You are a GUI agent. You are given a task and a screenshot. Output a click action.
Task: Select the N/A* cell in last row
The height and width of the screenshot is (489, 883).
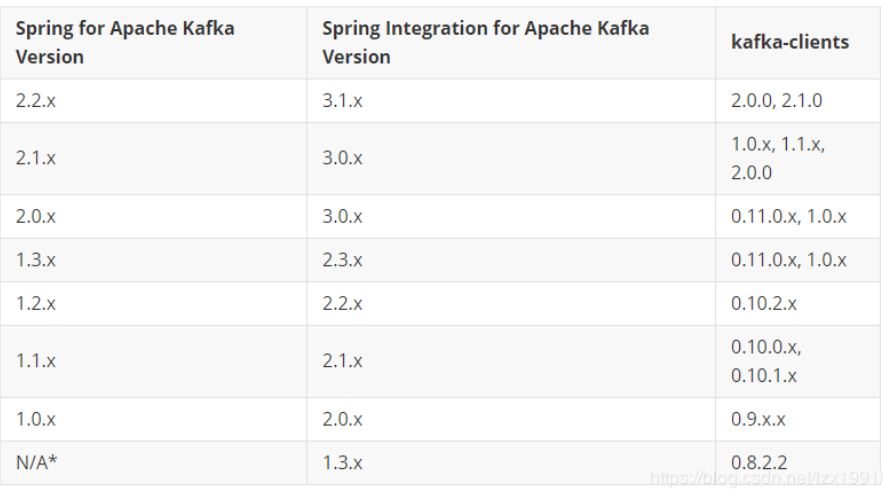pos(36,463)
